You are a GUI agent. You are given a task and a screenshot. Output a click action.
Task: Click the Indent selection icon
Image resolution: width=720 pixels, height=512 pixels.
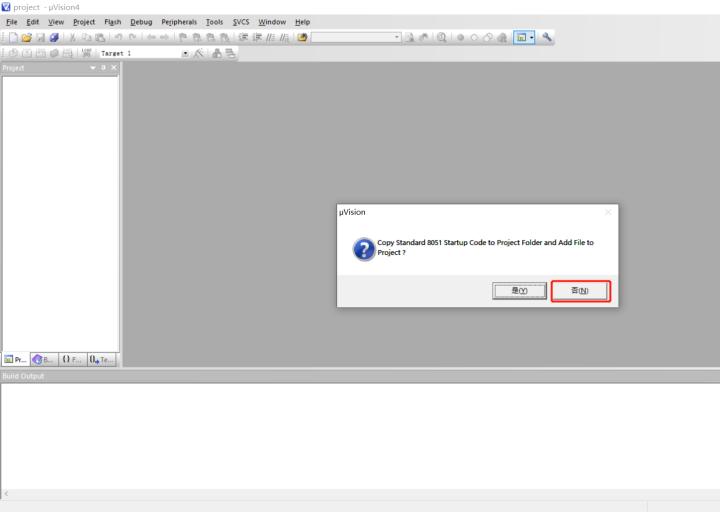pyautogui.click(x=243, y=38)
